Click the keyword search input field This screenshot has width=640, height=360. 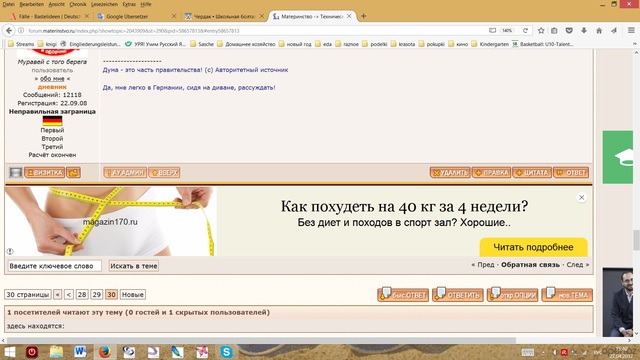(x=54, y=266)
